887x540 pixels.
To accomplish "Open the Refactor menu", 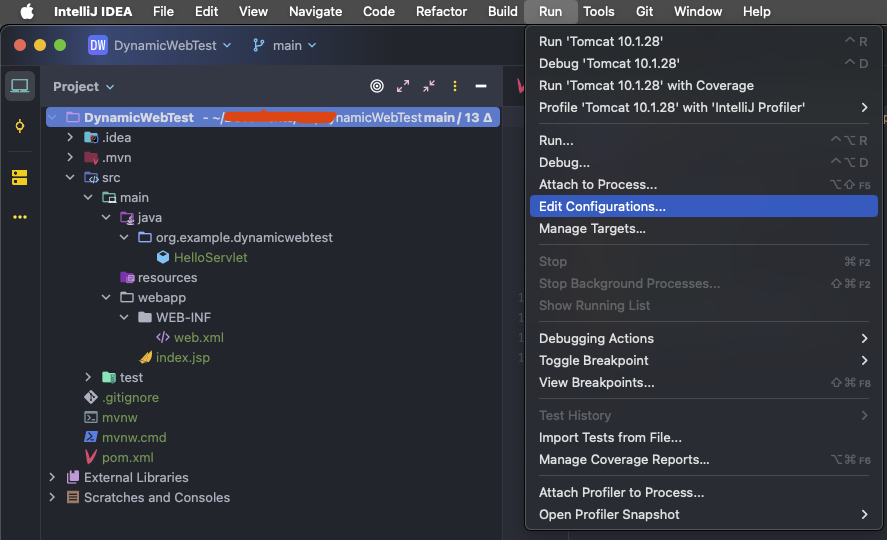I will click(x=441, y=11).
